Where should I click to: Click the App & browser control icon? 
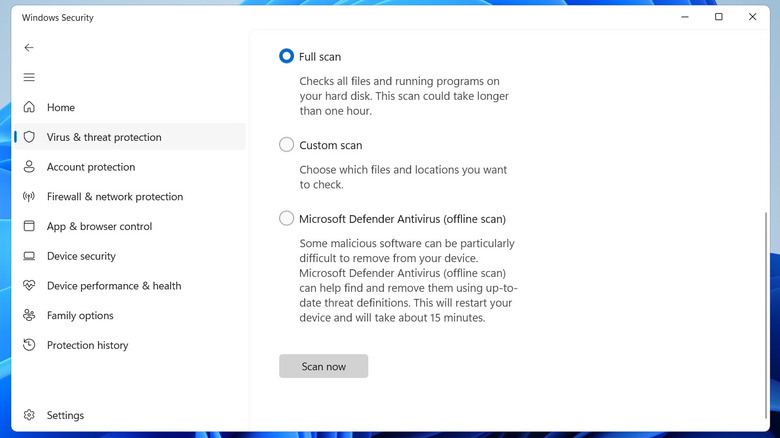(29, 226)
